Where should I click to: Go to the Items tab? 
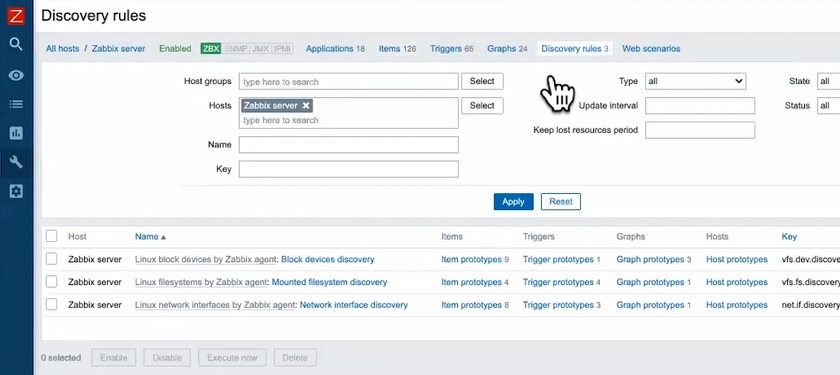pyautogui.click(x=397, y=49)
